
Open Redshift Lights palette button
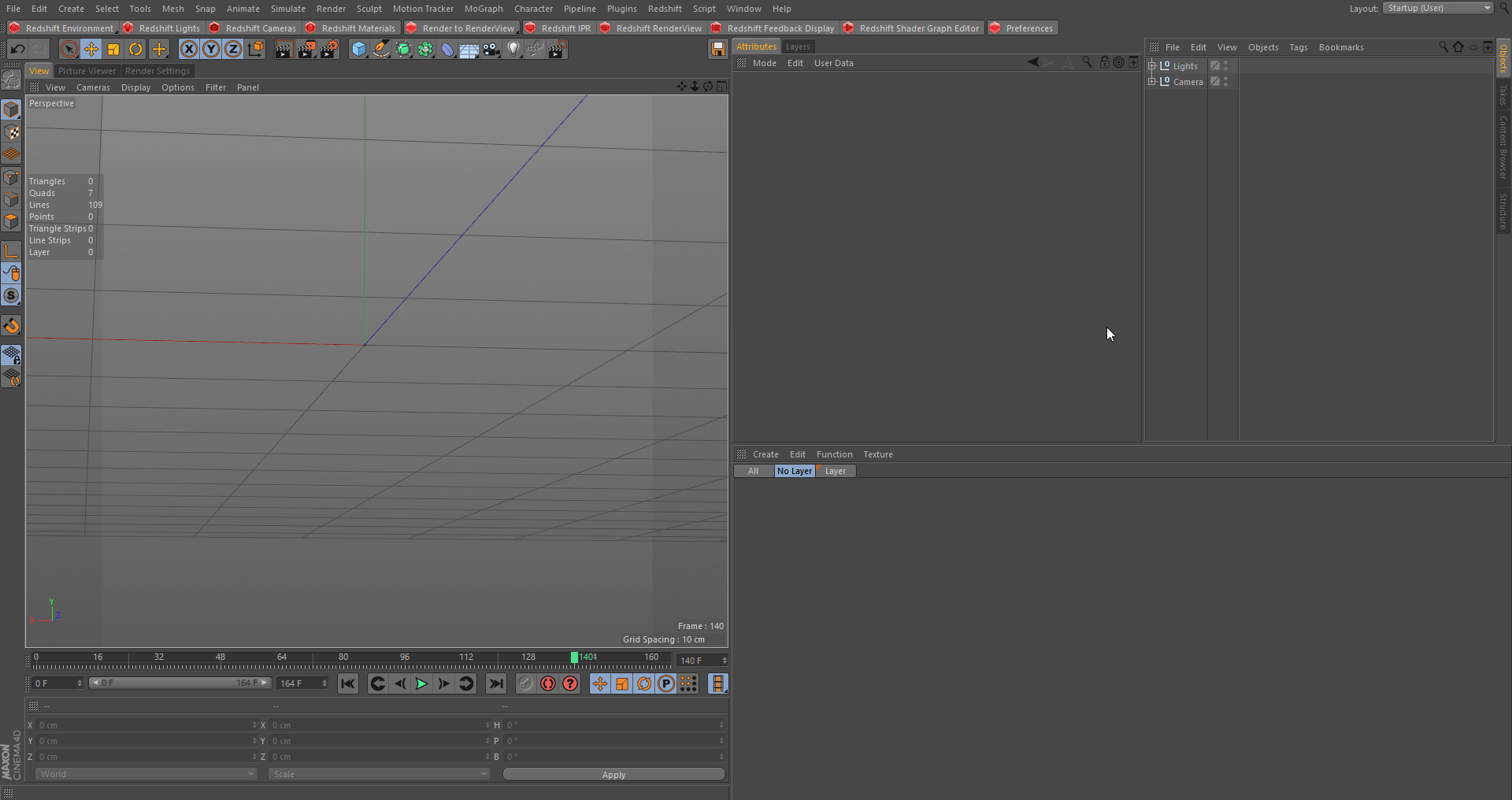pos(162,28)
